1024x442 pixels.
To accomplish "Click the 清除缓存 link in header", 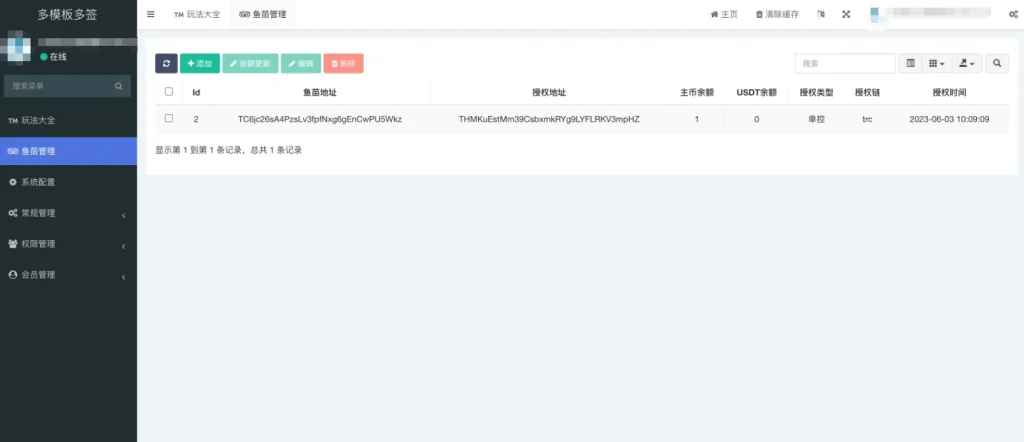I will pos(777,14).
